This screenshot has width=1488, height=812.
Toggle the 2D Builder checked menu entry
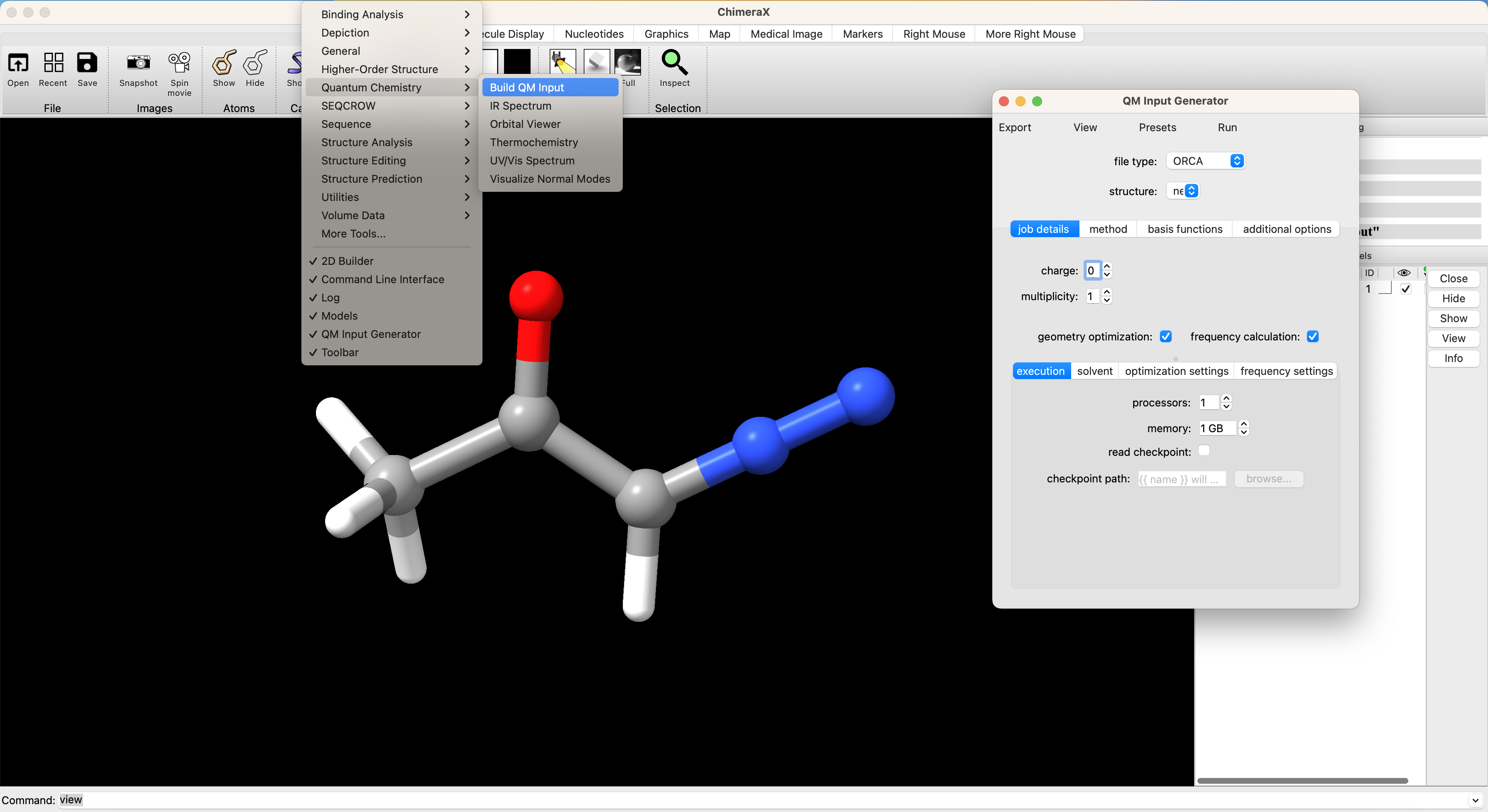click(392, 261)
